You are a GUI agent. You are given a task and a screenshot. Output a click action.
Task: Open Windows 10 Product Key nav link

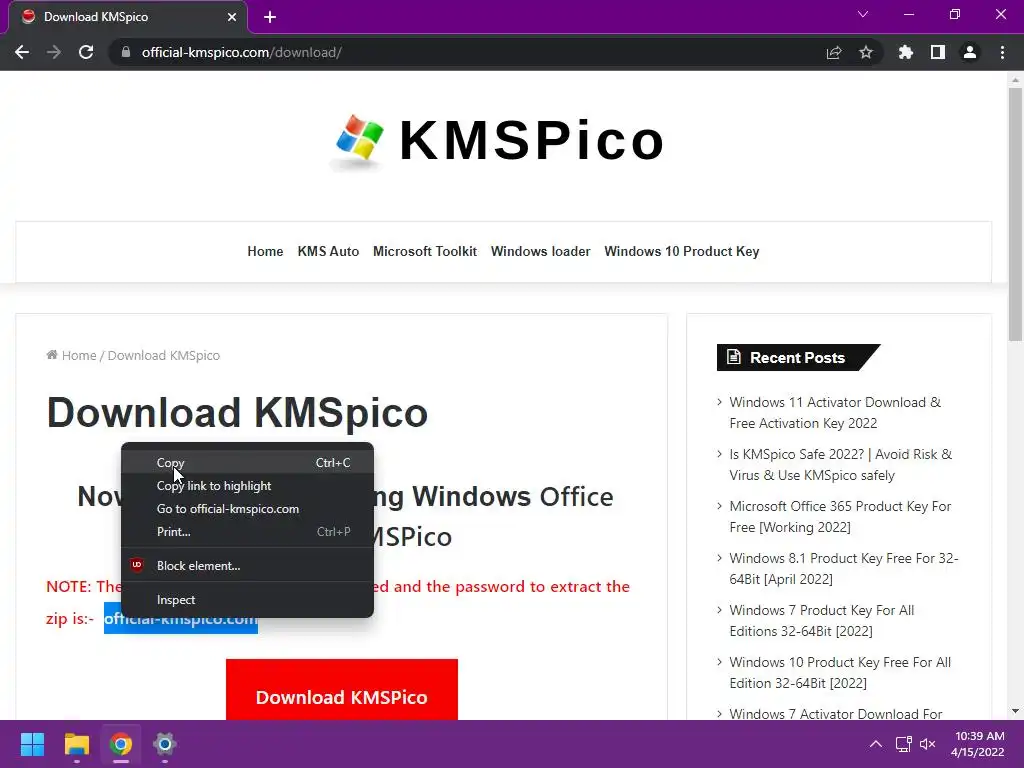(x=682, y=251)
